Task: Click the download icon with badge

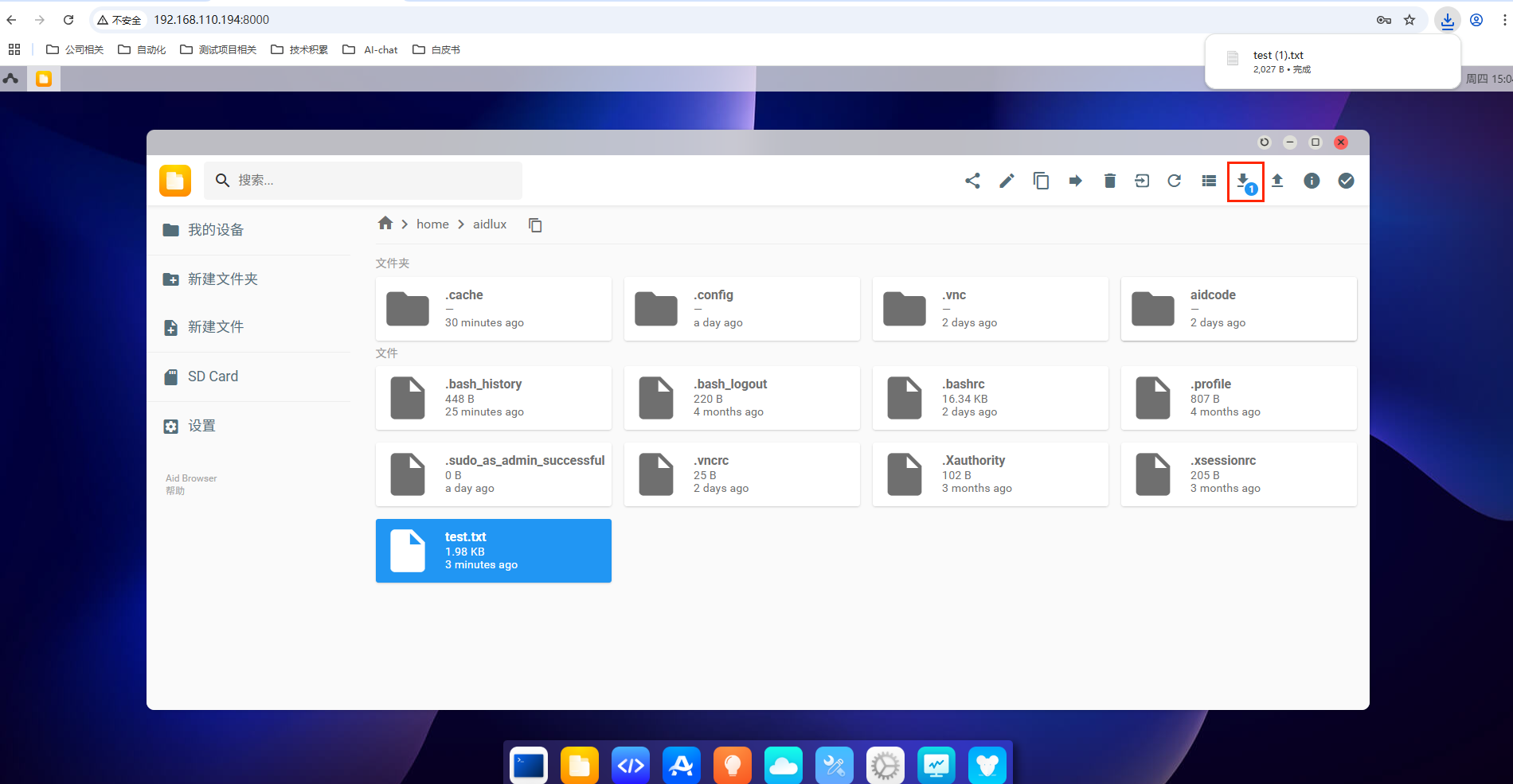Action: pyautogui.click(x=1244, y=181)
